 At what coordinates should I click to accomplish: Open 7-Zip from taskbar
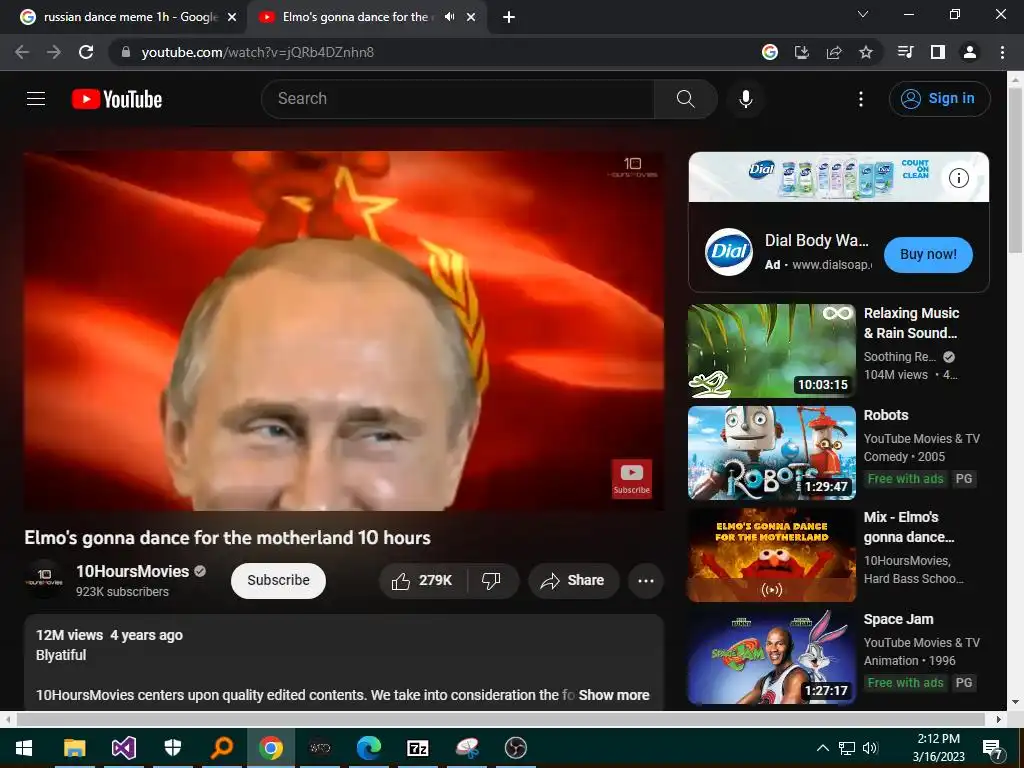(x=417, y=748)
